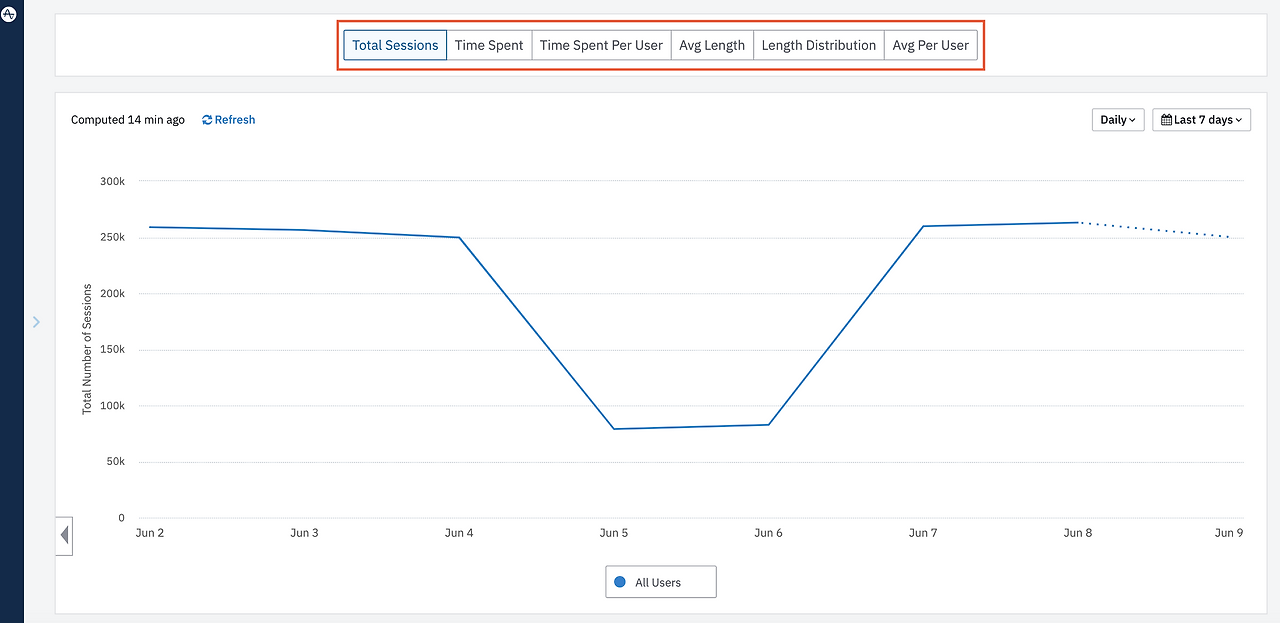
Task: Switch to Time Spent Per User tab
Action: tap(601, 45)
